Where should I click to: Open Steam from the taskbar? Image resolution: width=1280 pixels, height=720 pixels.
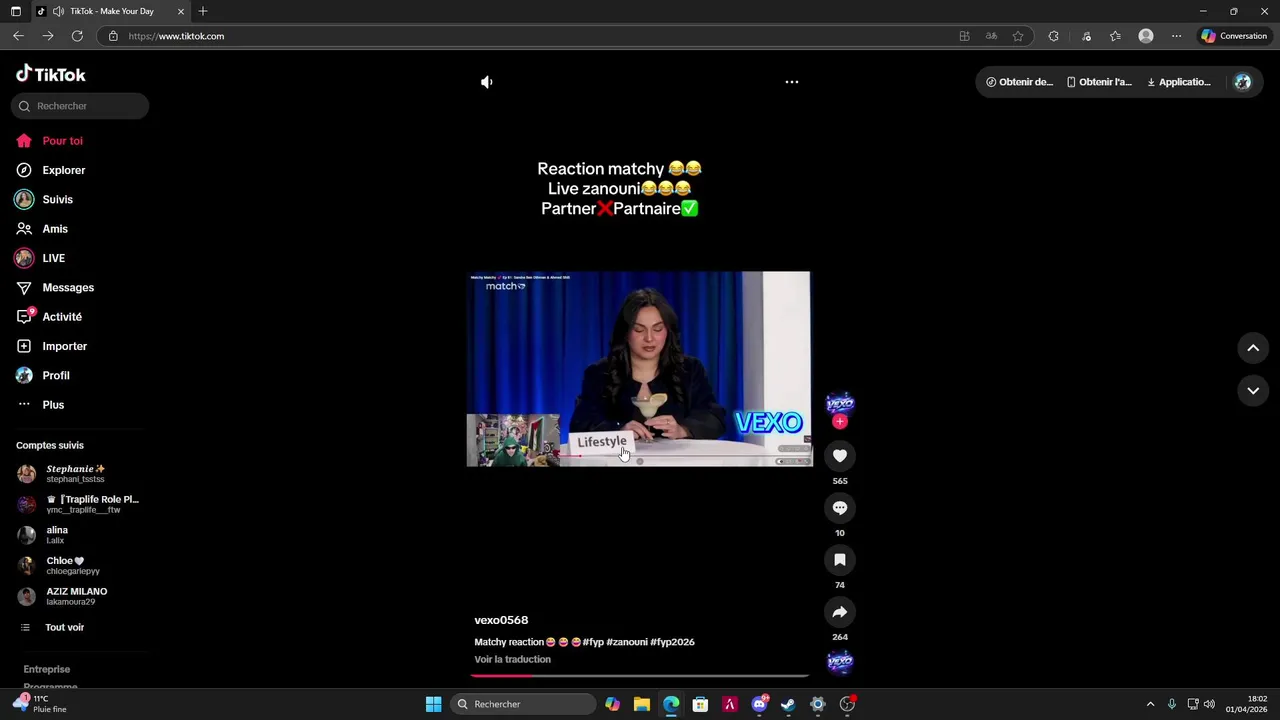pos(788,704)
